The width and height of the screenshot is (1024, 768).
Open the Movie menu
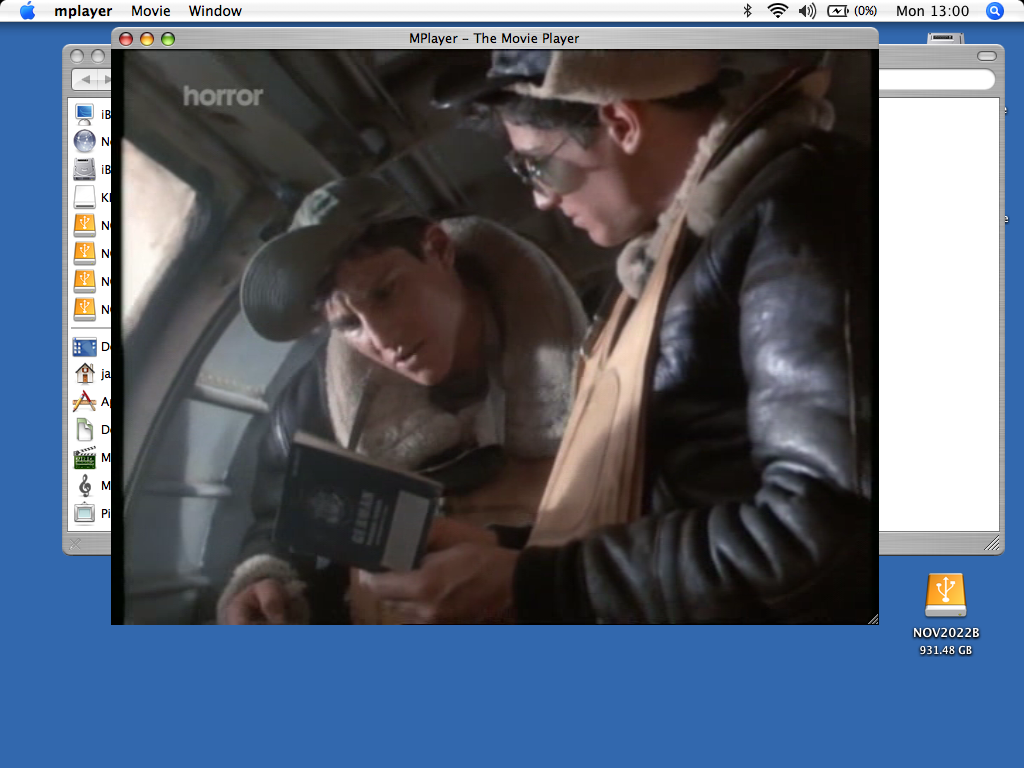pyautogui.click(x=150, y=11)
